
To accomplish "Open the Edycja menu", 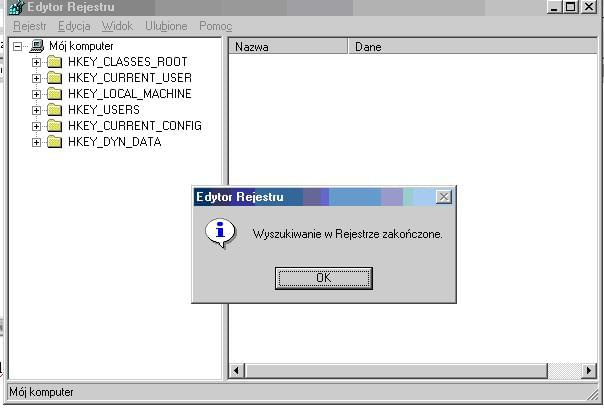I will tap(74, 26).
